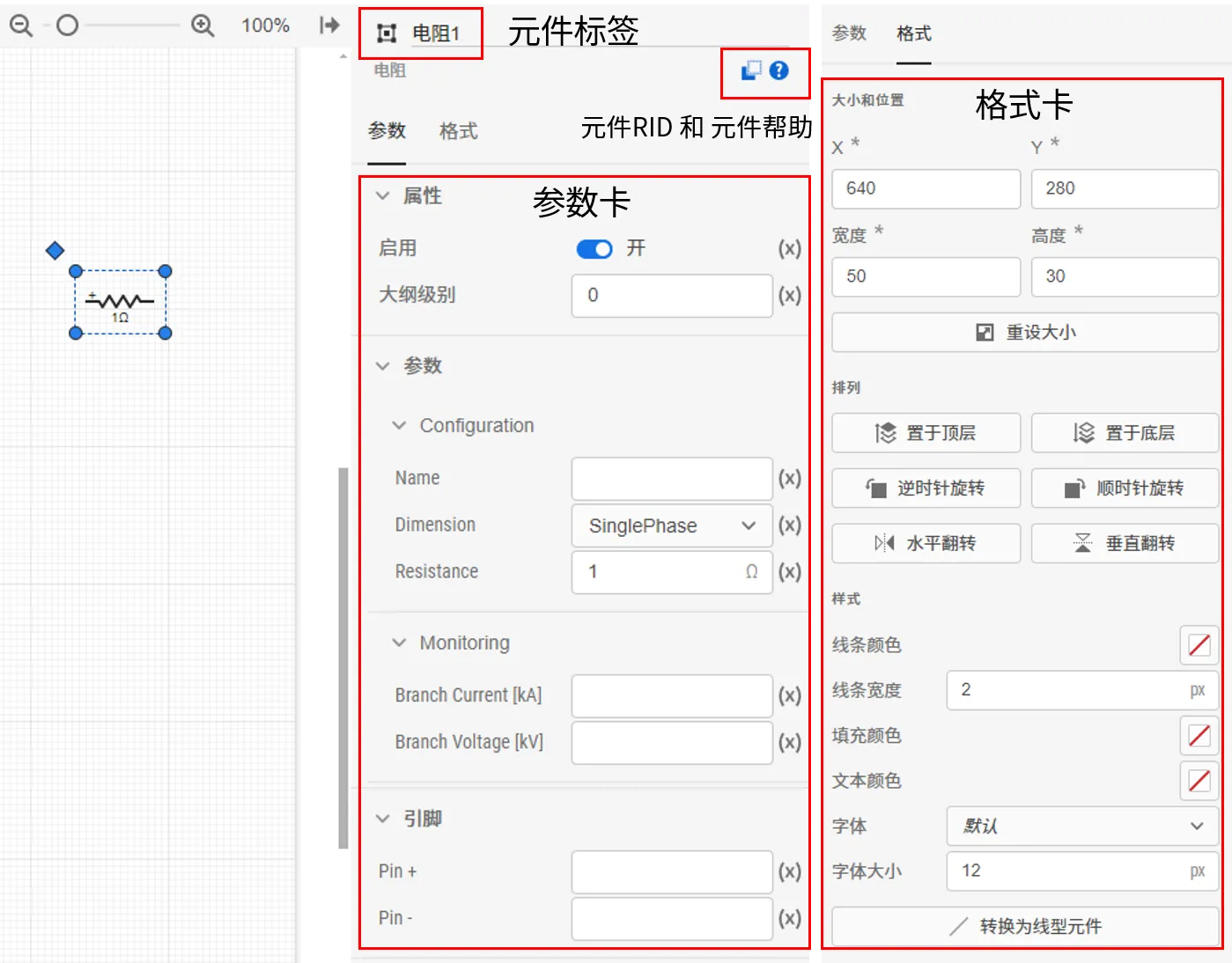
Task: Collapse the 参数 section chevron
Action: tap(383, 365)
